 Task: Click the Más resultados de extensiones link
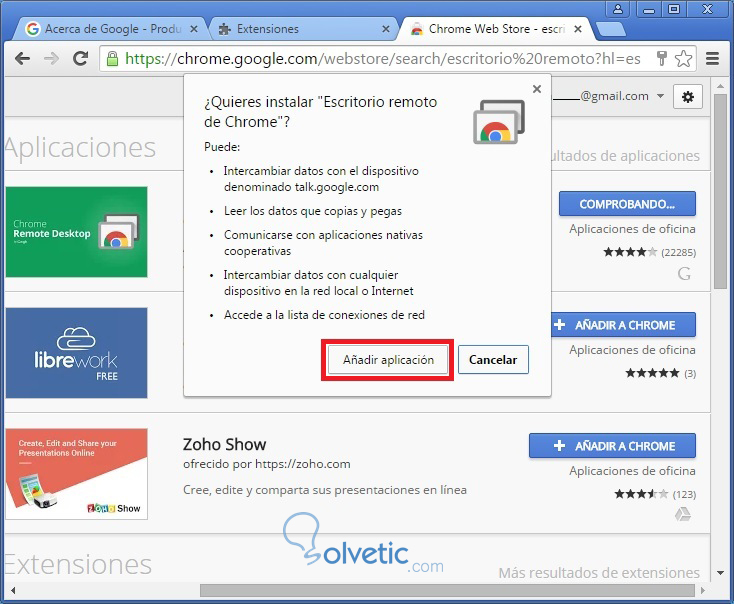pyautogui.click(x=599, y=573)
